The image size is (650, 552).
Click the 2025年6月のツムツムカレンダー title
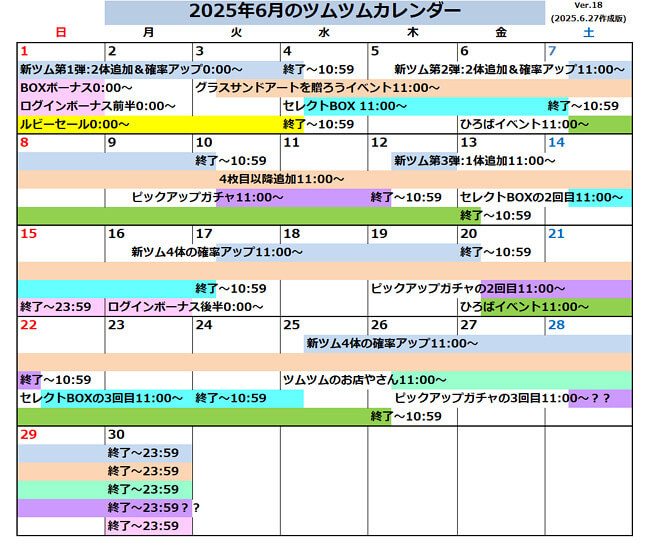(x=325, y=12)
